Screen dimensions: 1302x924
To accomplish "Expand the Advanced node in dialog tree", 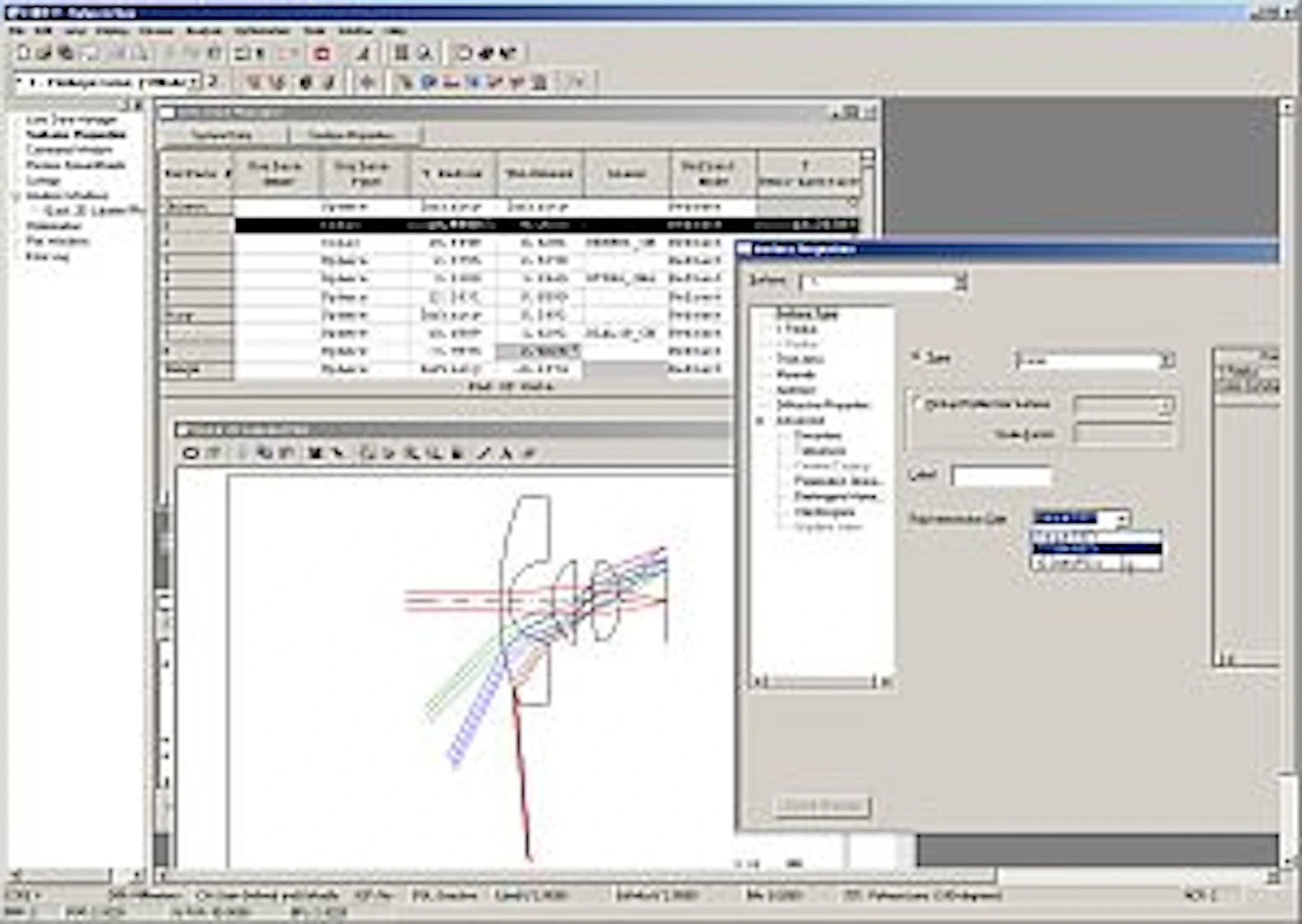I will click(x=760, y=421).
